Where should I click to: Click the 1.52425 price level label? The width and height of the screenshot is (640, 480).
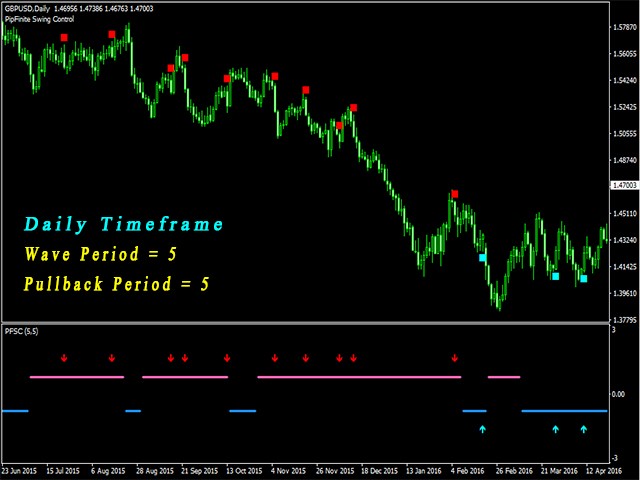click(625, 107)
